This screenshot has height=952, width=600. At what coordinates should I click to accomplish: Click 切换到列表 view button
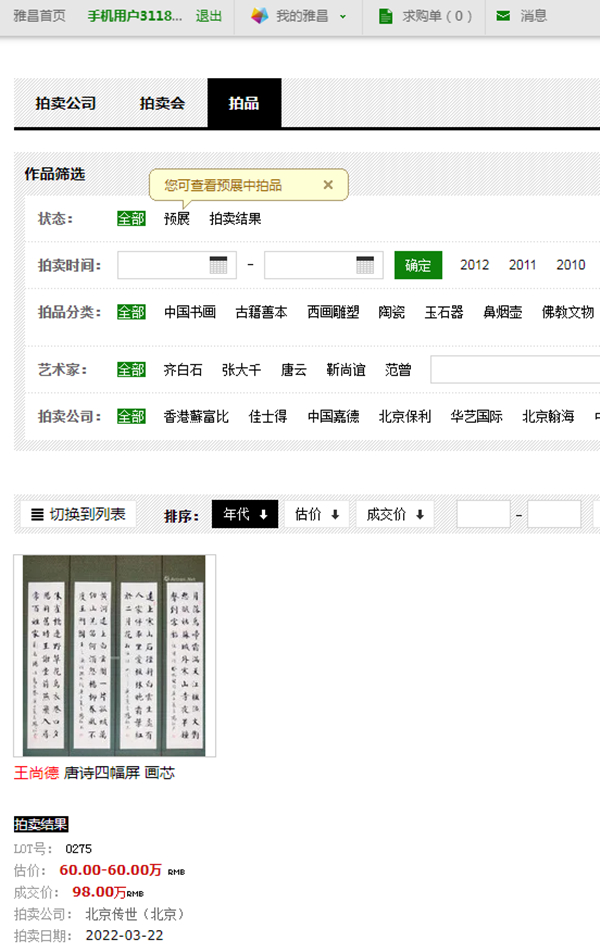78,514
